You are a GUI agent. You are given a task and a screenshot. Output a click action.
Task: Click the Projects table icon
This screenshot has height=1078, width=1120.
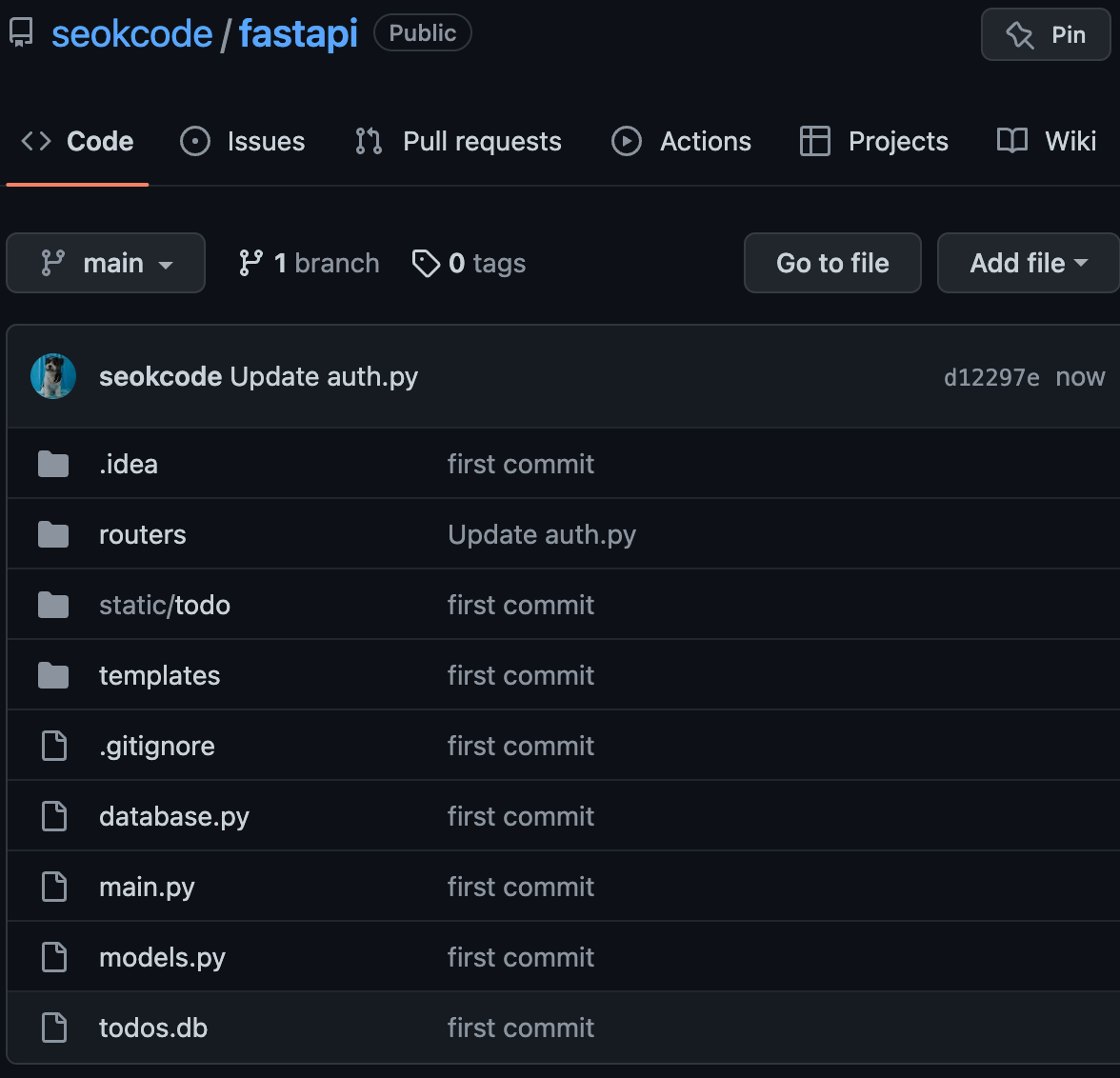pyautogui.click(x=815, y=141)
